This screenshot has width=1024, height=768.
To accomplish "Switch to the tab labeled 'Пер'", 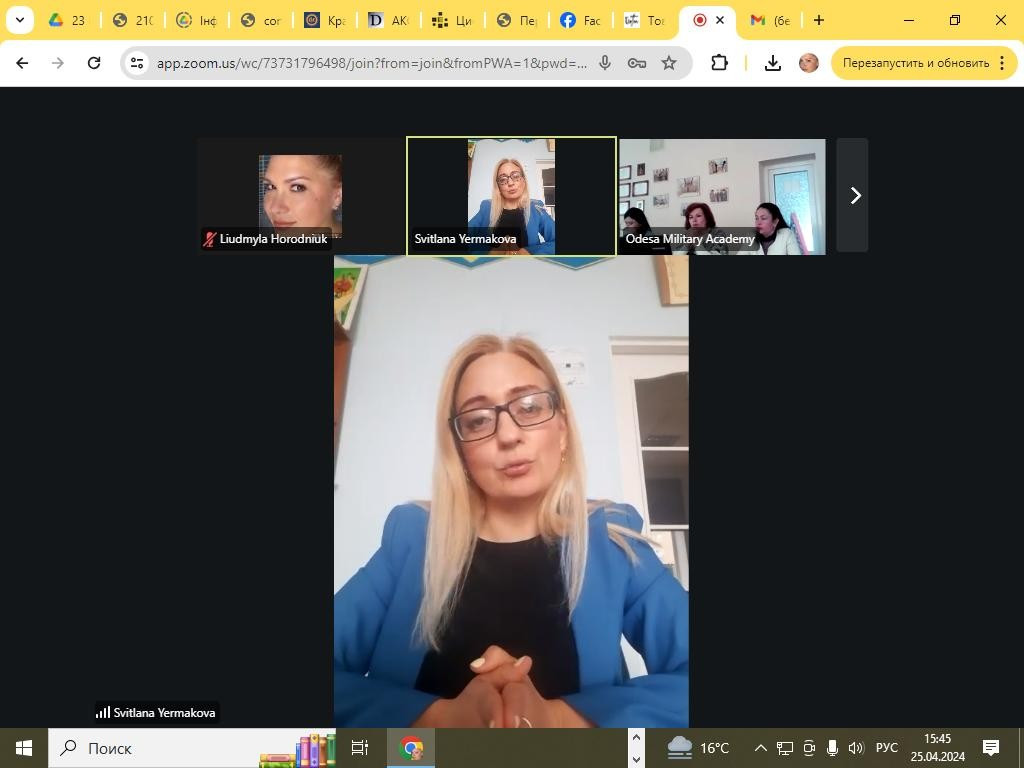I will pos(517,20).
